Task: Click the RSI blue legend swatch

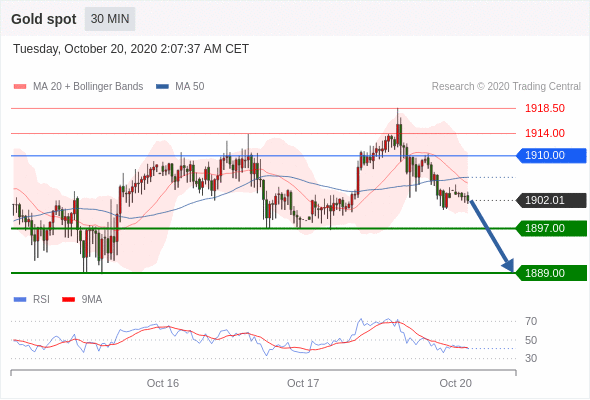Action: pos(20,300)
